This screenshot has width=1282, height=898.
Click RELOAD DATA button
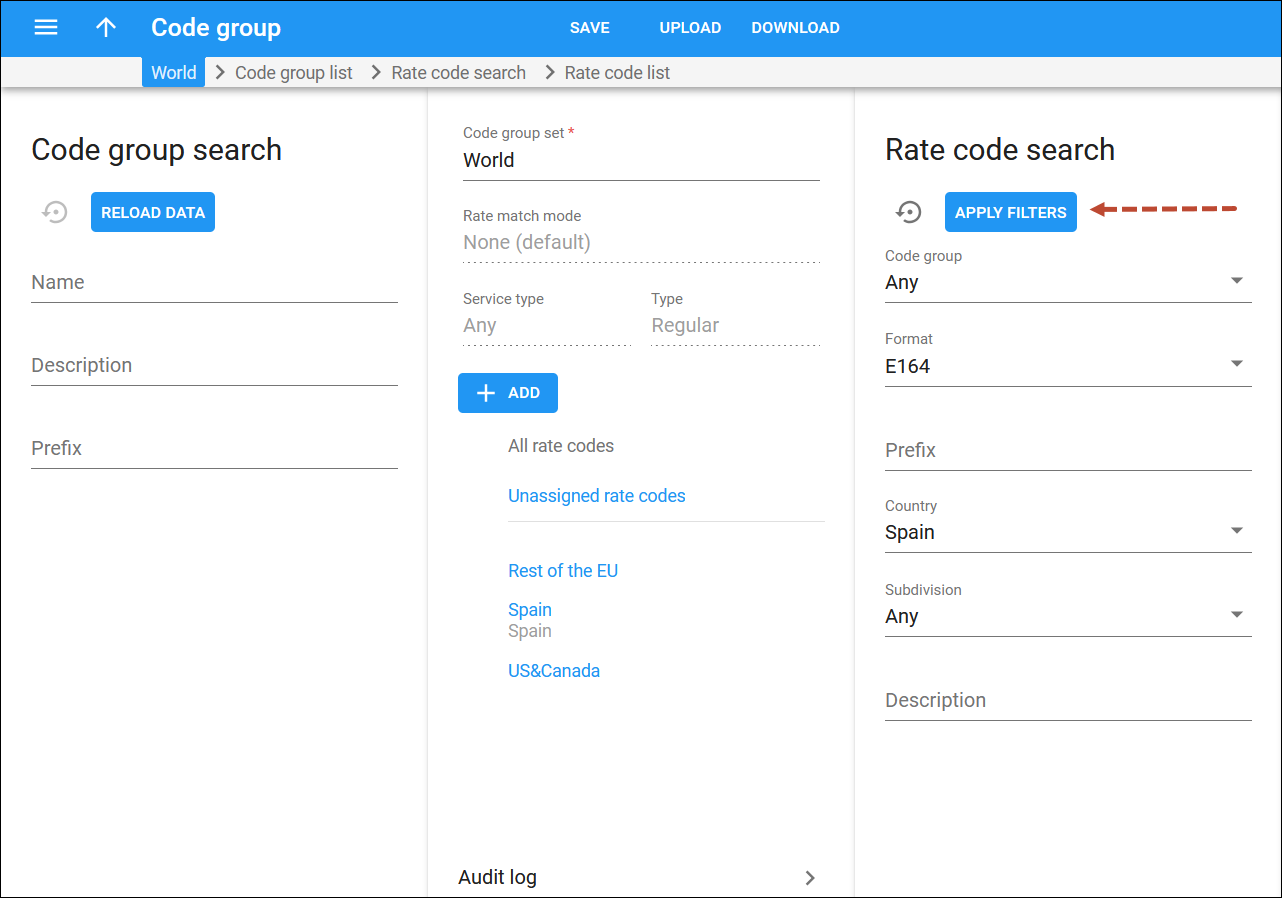[153, 212]
